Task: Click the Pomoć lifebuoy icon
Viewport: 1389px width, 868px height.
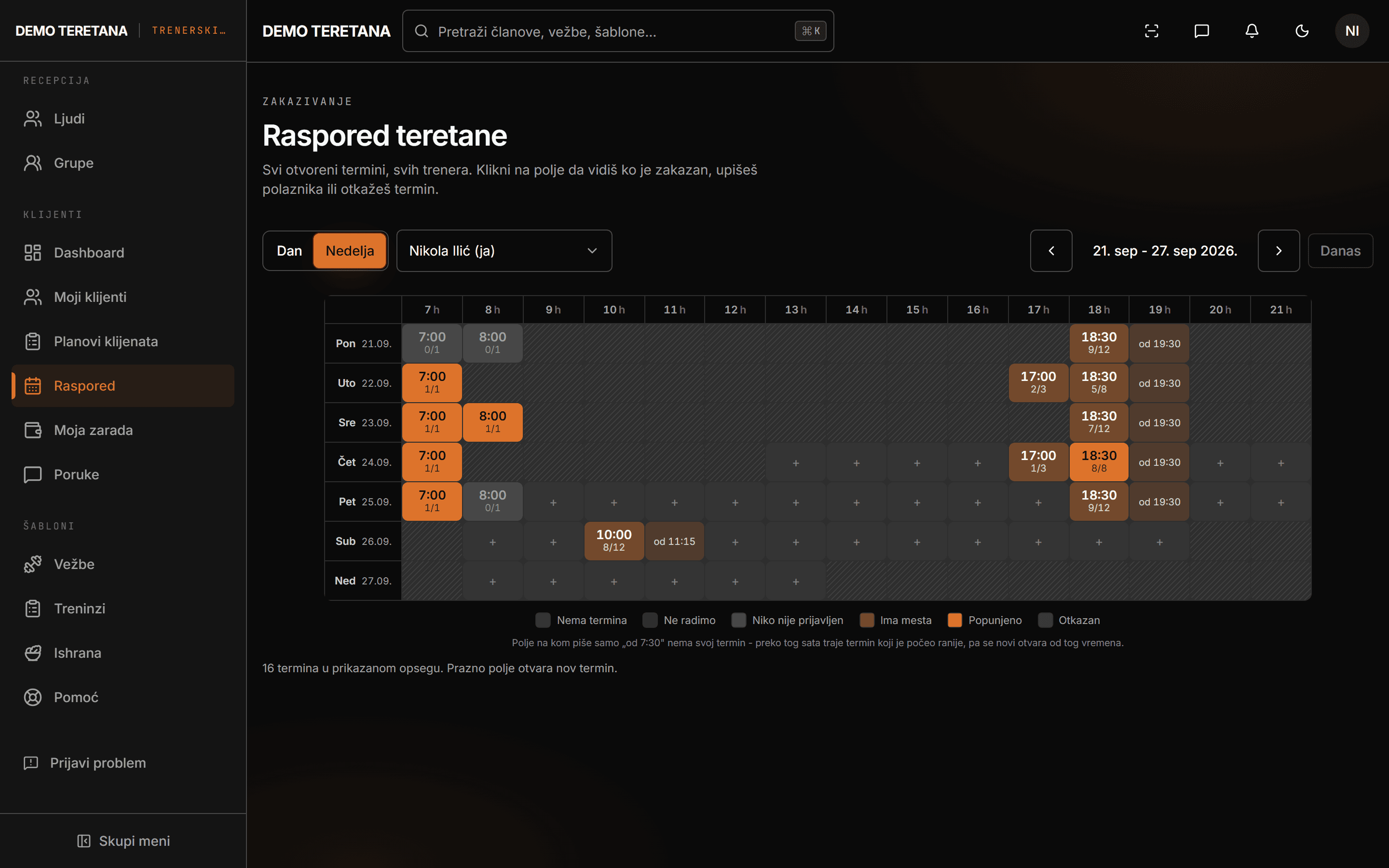Action: point(33,697)
